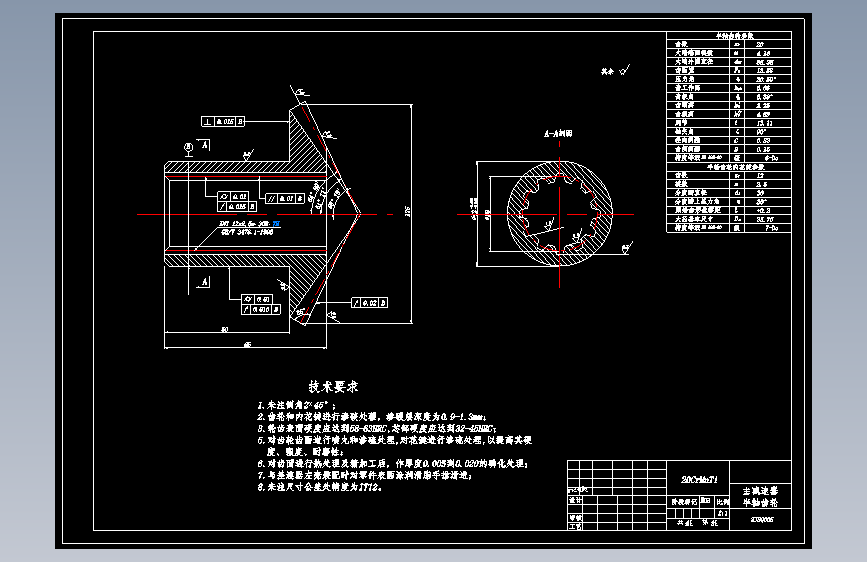Click the 工艺 cell in the title block
Image resolution: width=867 pixels, height=562 pixels.
point(575,527)
